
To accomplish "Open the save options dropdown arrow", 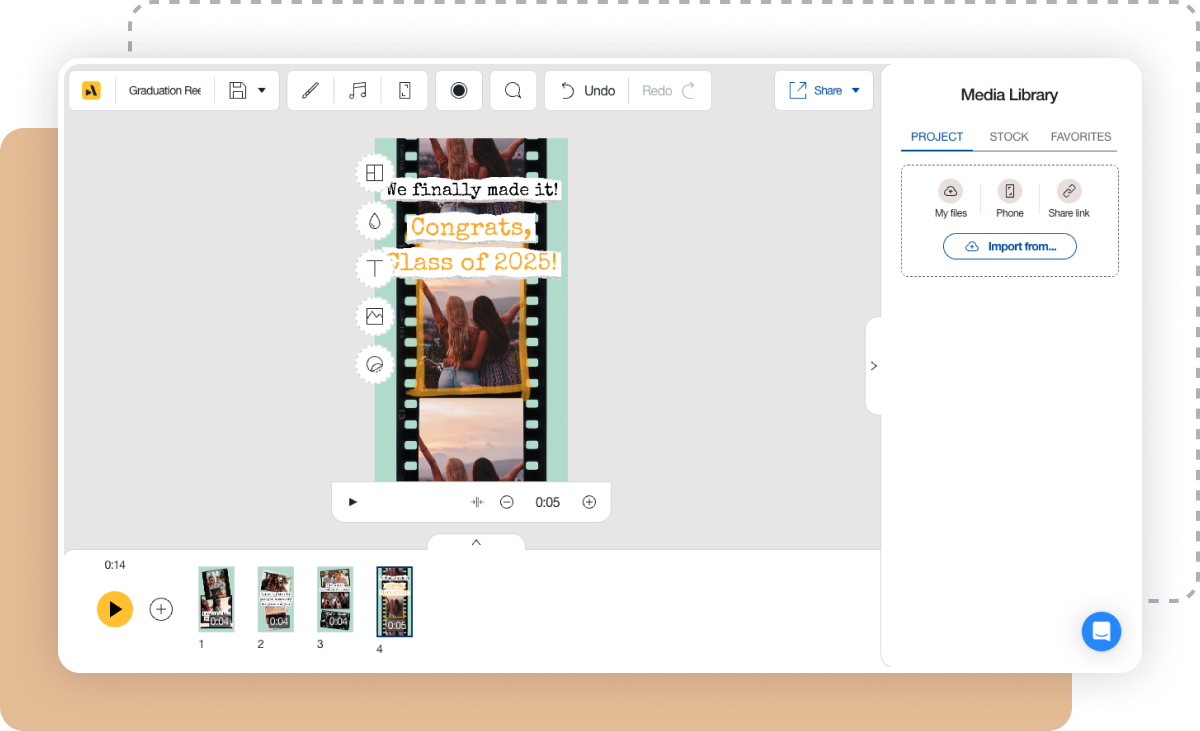I will point(262,90).
